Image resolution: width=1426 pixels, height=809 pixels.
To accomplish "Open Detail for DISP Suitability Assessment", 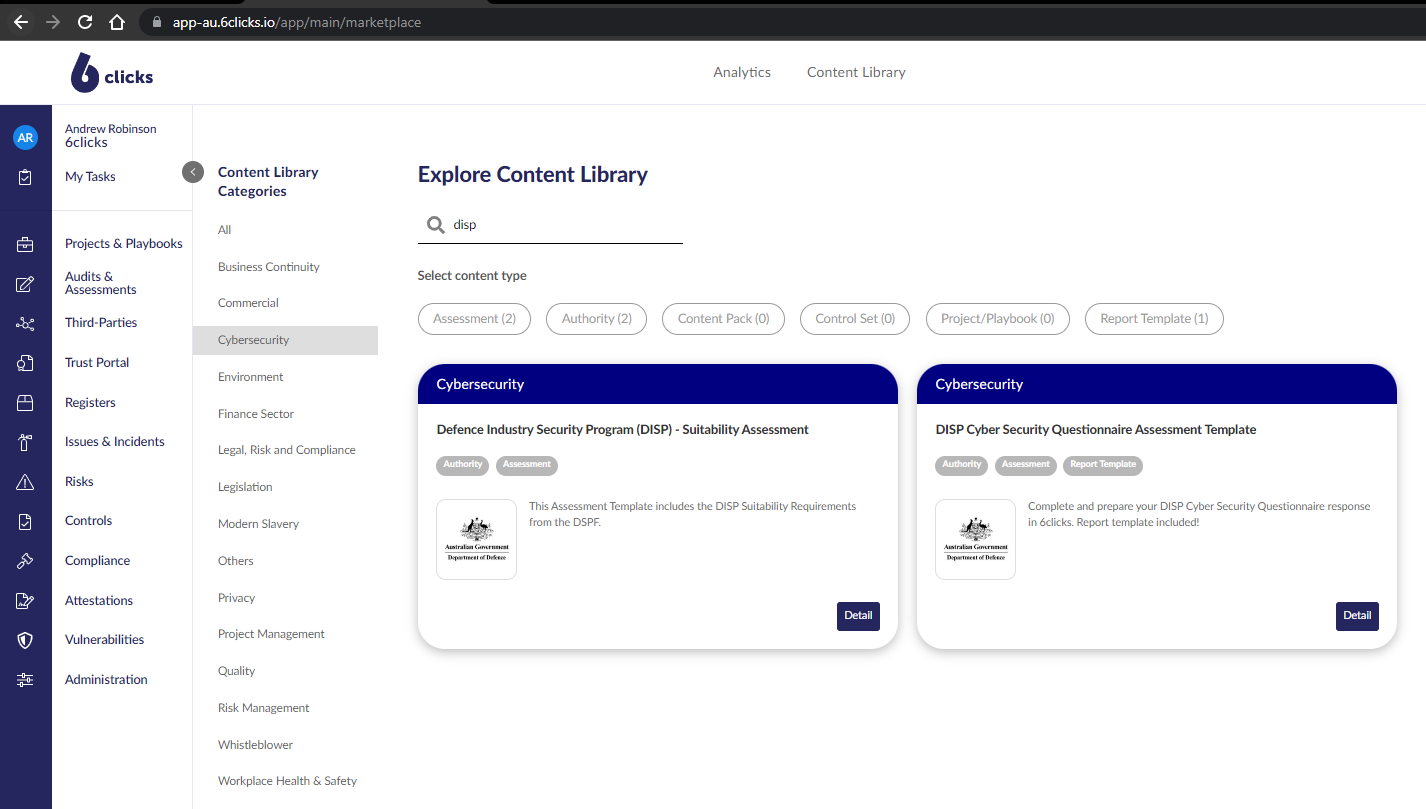I will (x=858, y=616).
